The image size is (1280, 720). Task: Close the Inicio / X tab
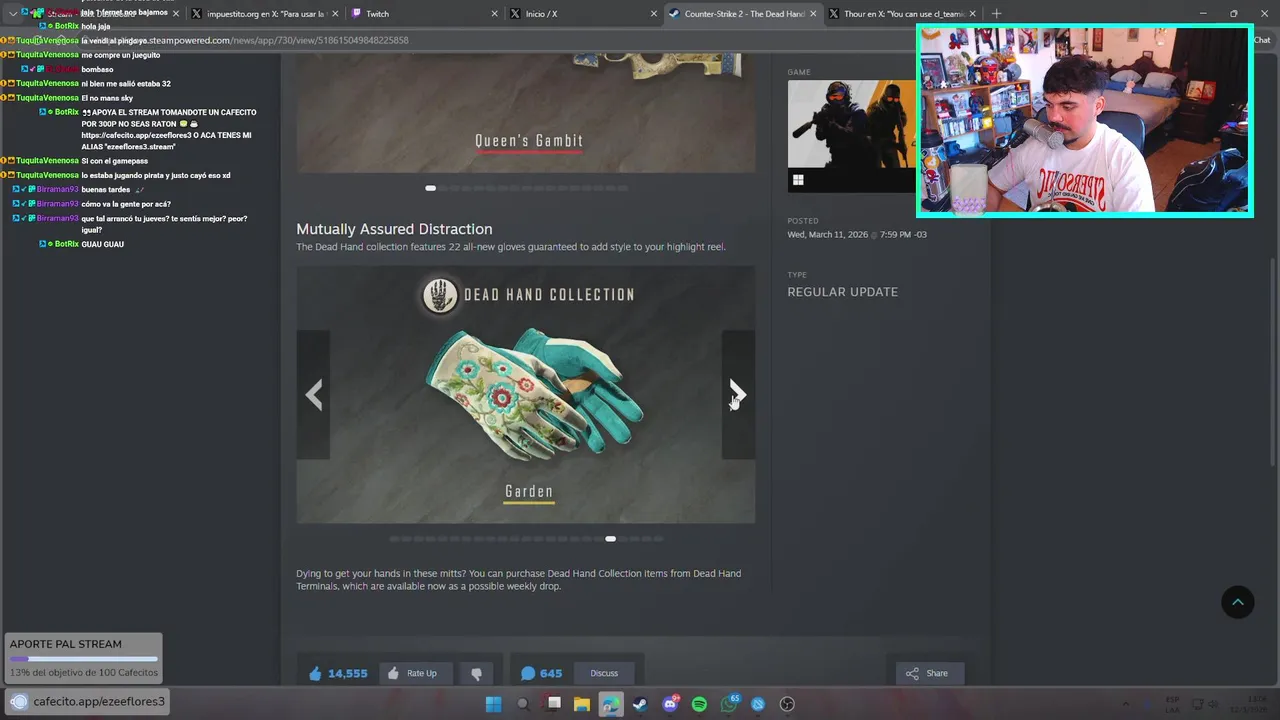[x=654, y=14]
